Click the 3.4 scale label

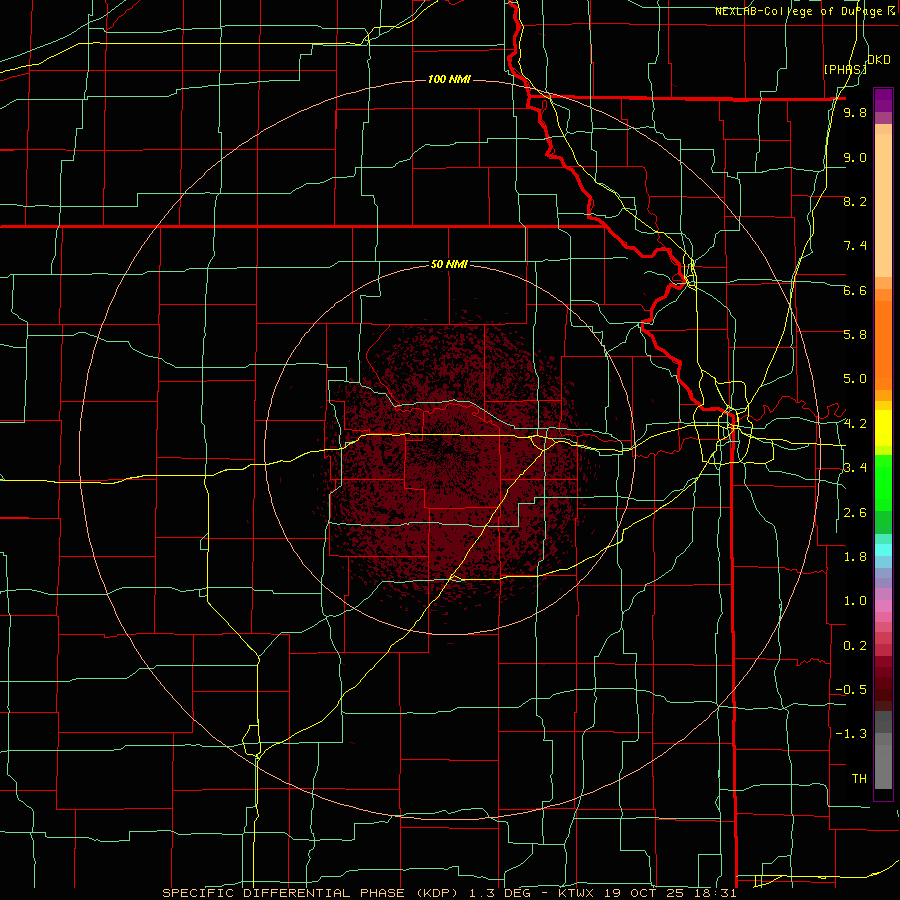[855, 468]
